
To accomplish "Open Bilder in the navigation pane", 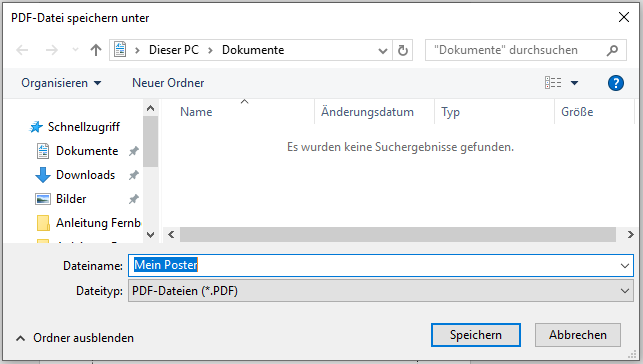I will (71, 199).
